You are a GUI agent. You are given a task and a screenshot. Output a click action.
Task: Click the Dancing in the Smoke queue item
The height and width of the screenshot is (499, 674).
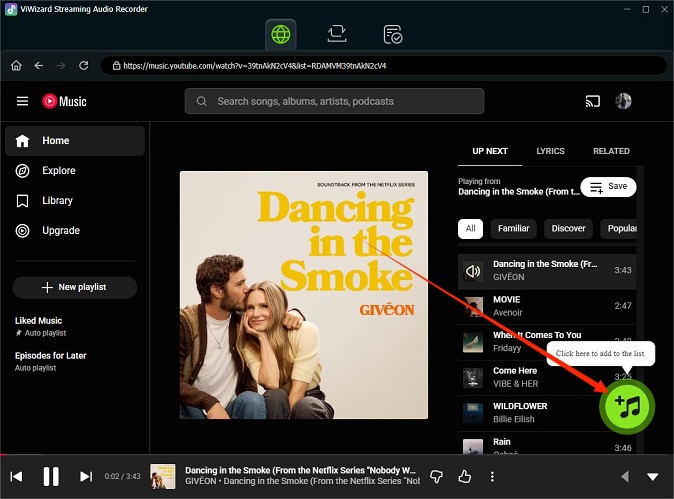coord(547,271)
